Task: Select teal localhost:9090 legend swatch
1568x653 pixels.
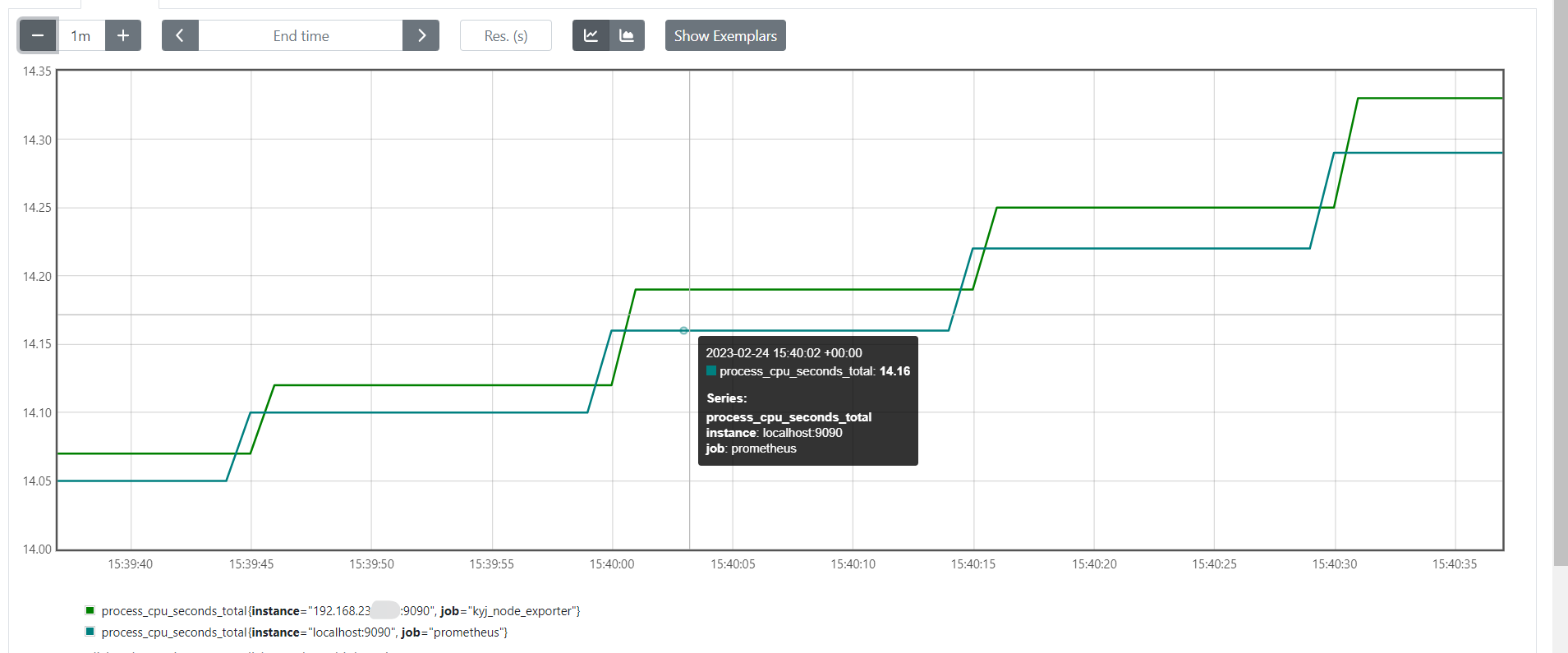Action: tap(90, 632)
